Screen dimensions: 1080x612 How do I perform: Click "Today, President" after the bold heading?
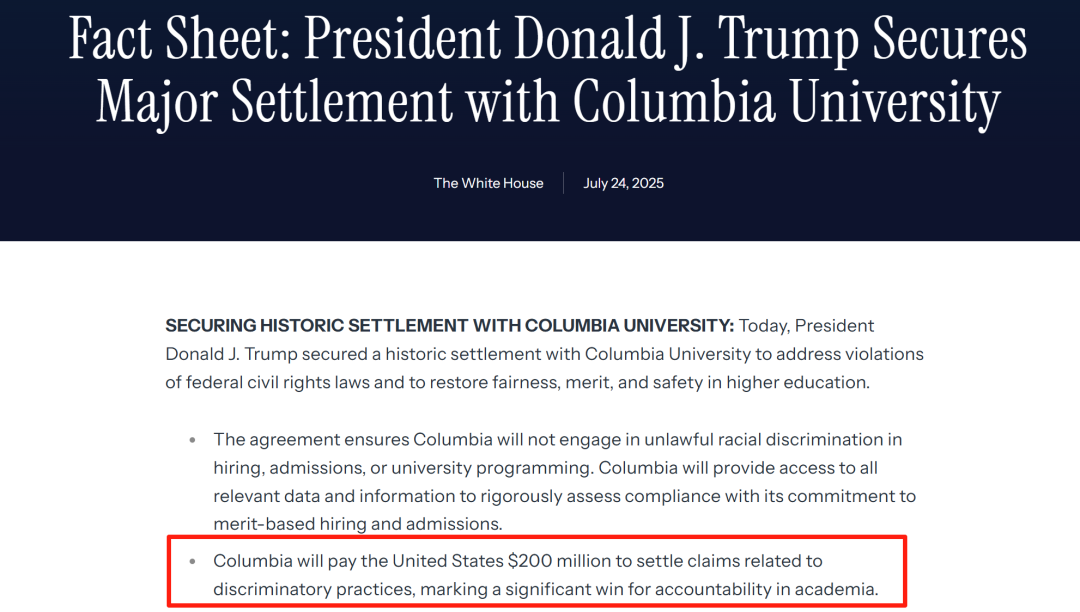coord(806,326)
